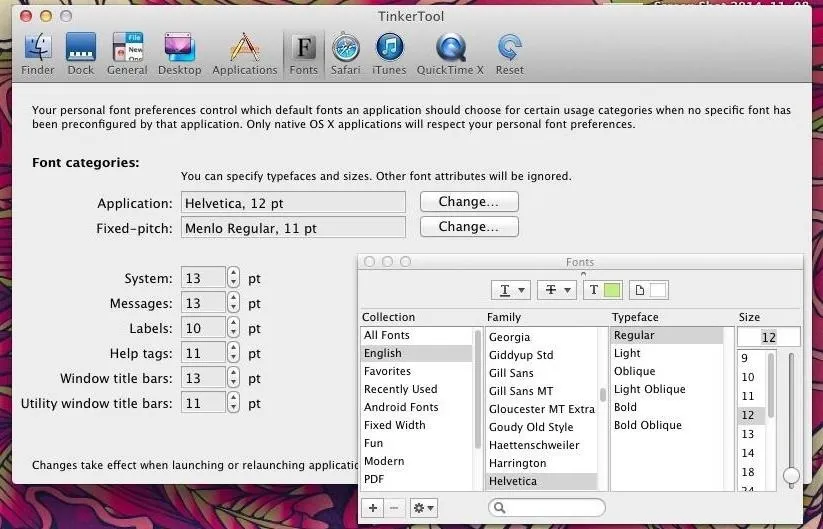The image size is (823, 529).
Task: Click the Messages font size stepper
Action: tap(234, 303)
